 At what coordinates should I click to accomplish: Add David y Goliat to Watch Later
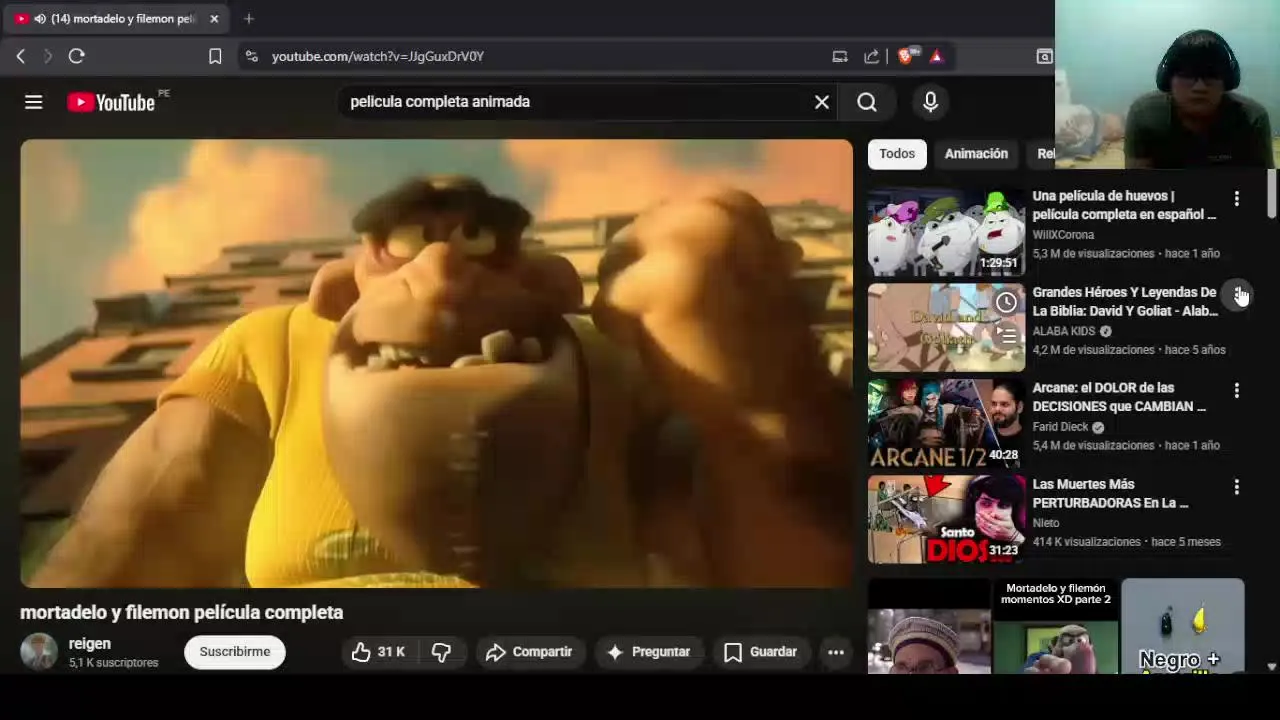click(x=1007, y=302)
